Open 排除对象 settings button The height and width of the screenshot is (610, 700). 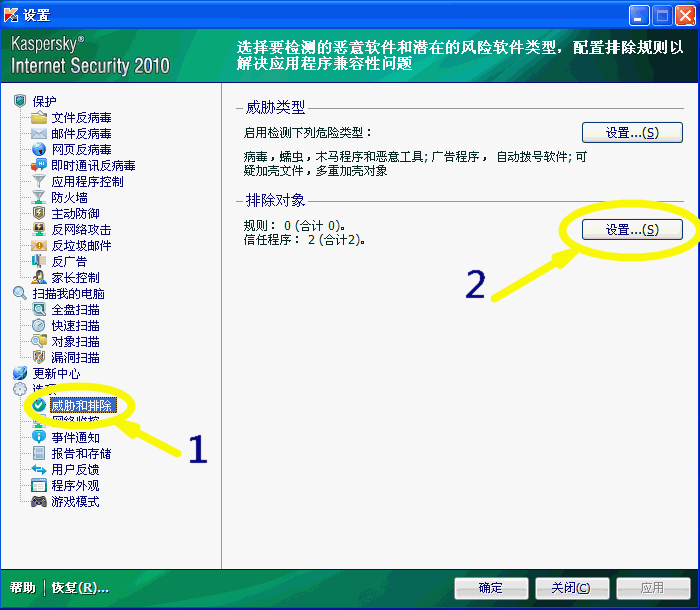[632, 230]
